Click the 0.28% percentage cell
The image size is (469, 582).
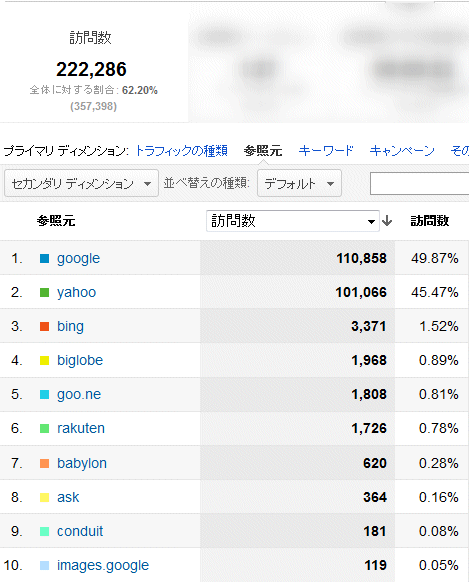coord(439,463)
